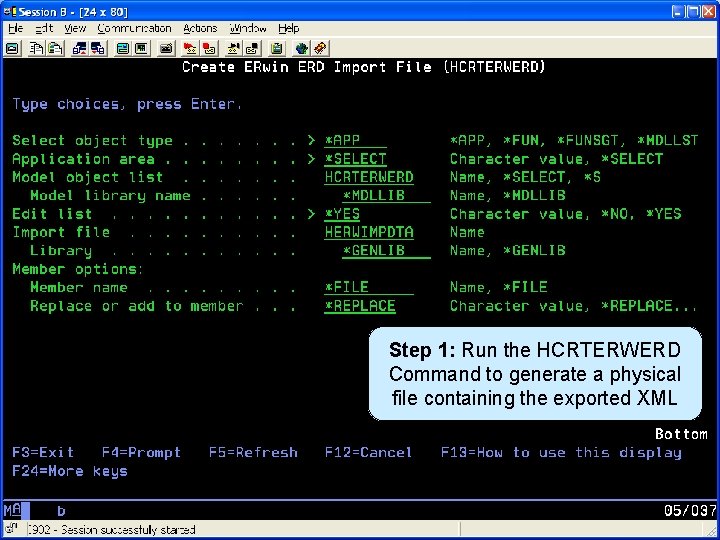Click the HERWIMPDTA import file field
720x540 pixels.
pos(369,232)
